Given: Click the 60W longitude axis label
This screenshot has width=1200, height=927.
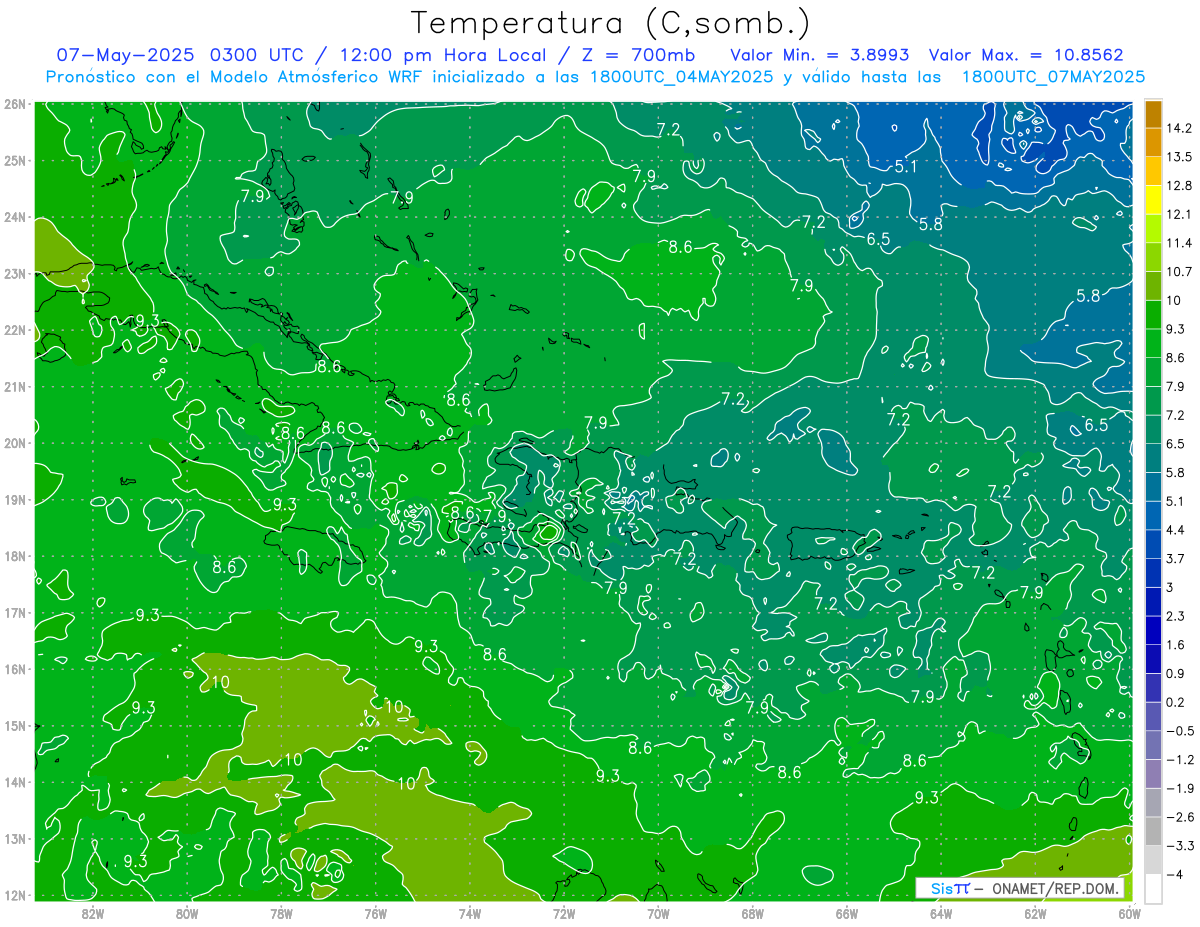Looking at the screenshot, I should (x=1129, y=913).
